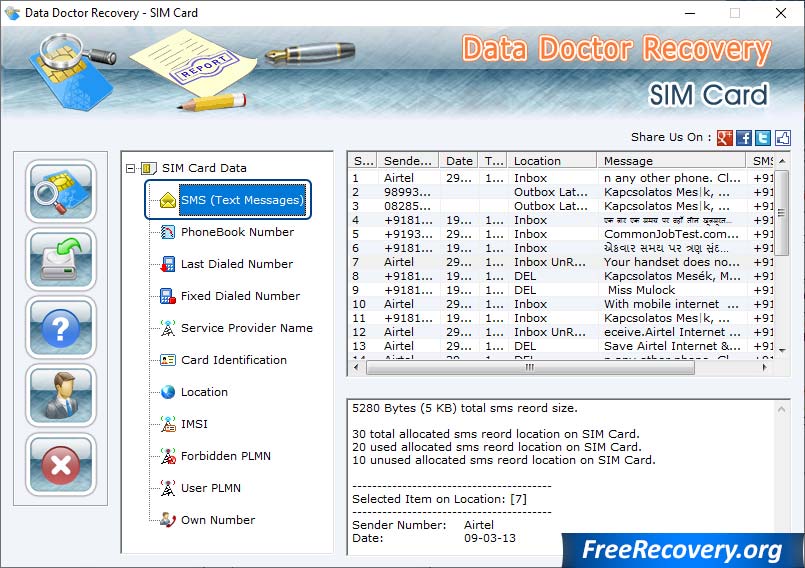Click the SMS table vertical scrollbar thumb
This screenshot has height=568, width=805.
coord(781,213)
